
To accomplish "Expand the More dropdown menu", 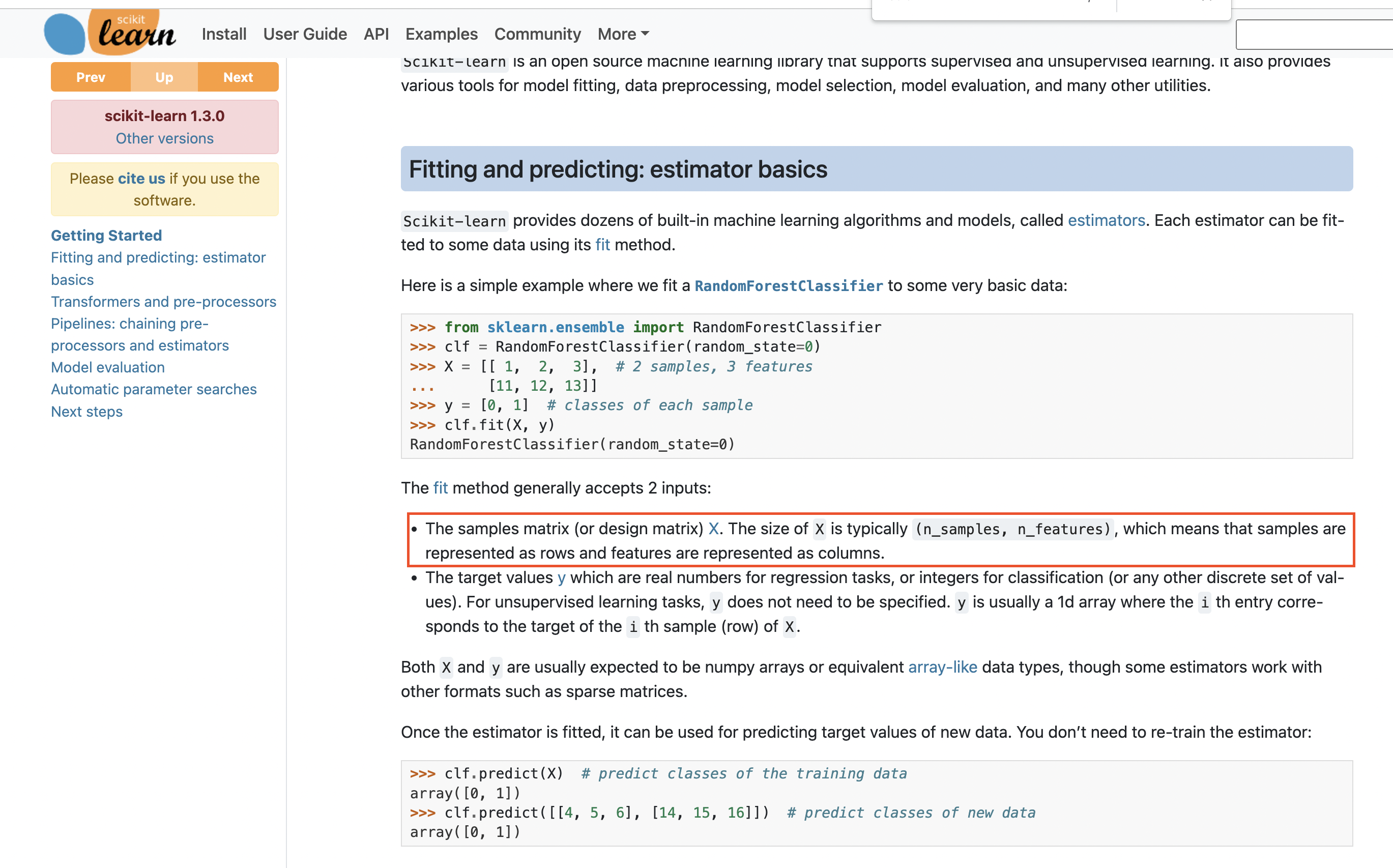I will coord(623,35).
